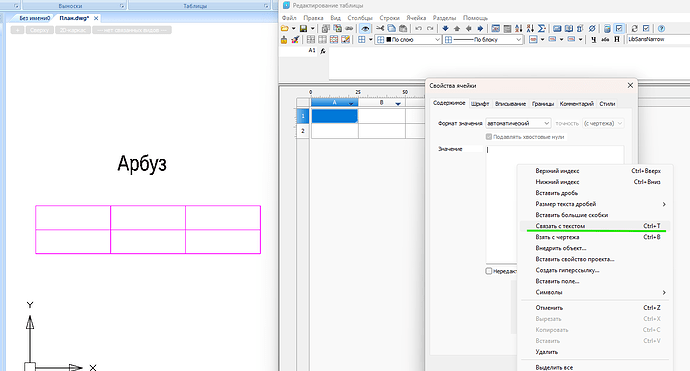Undo the last action in the table editor
Viewport: 690px width, 371px height.
pyautogui.click(x=418, y=29)
